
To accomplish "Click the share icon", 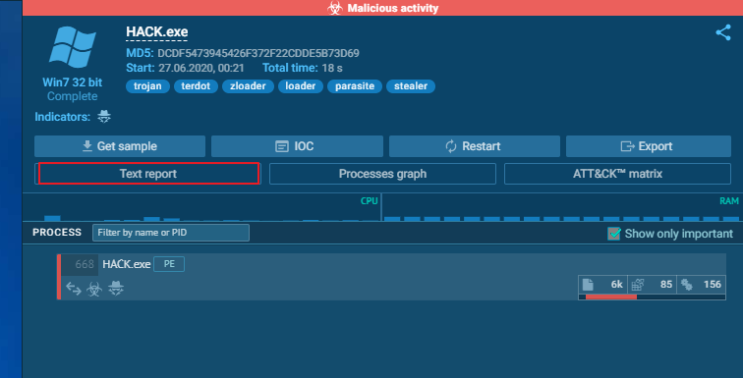I will (723, 33).
